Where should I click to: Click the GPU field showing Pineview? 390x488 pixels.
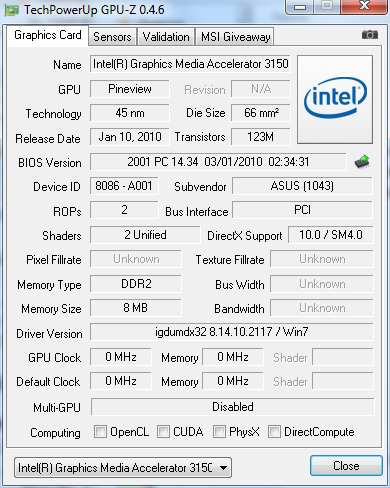130,89
